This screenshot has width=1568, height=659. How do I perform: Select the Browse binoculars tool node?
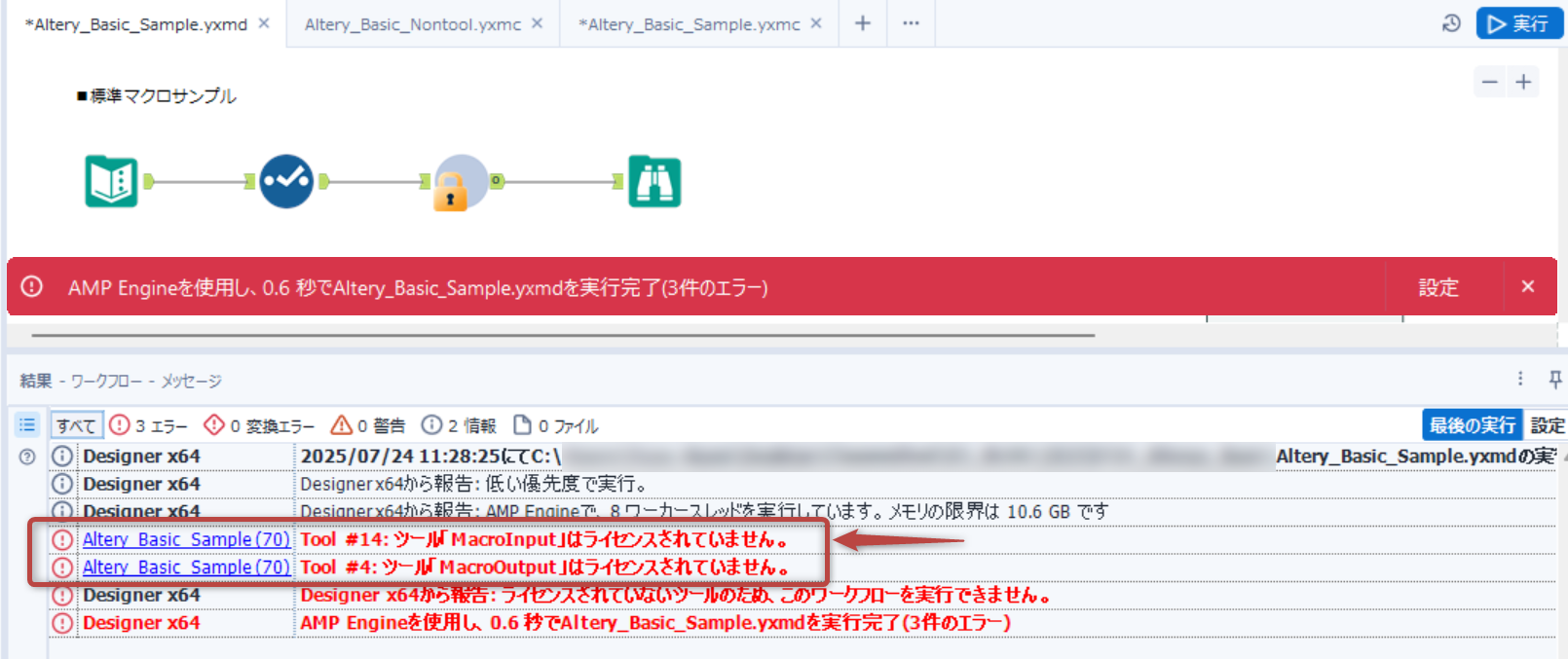click(654, 181)
